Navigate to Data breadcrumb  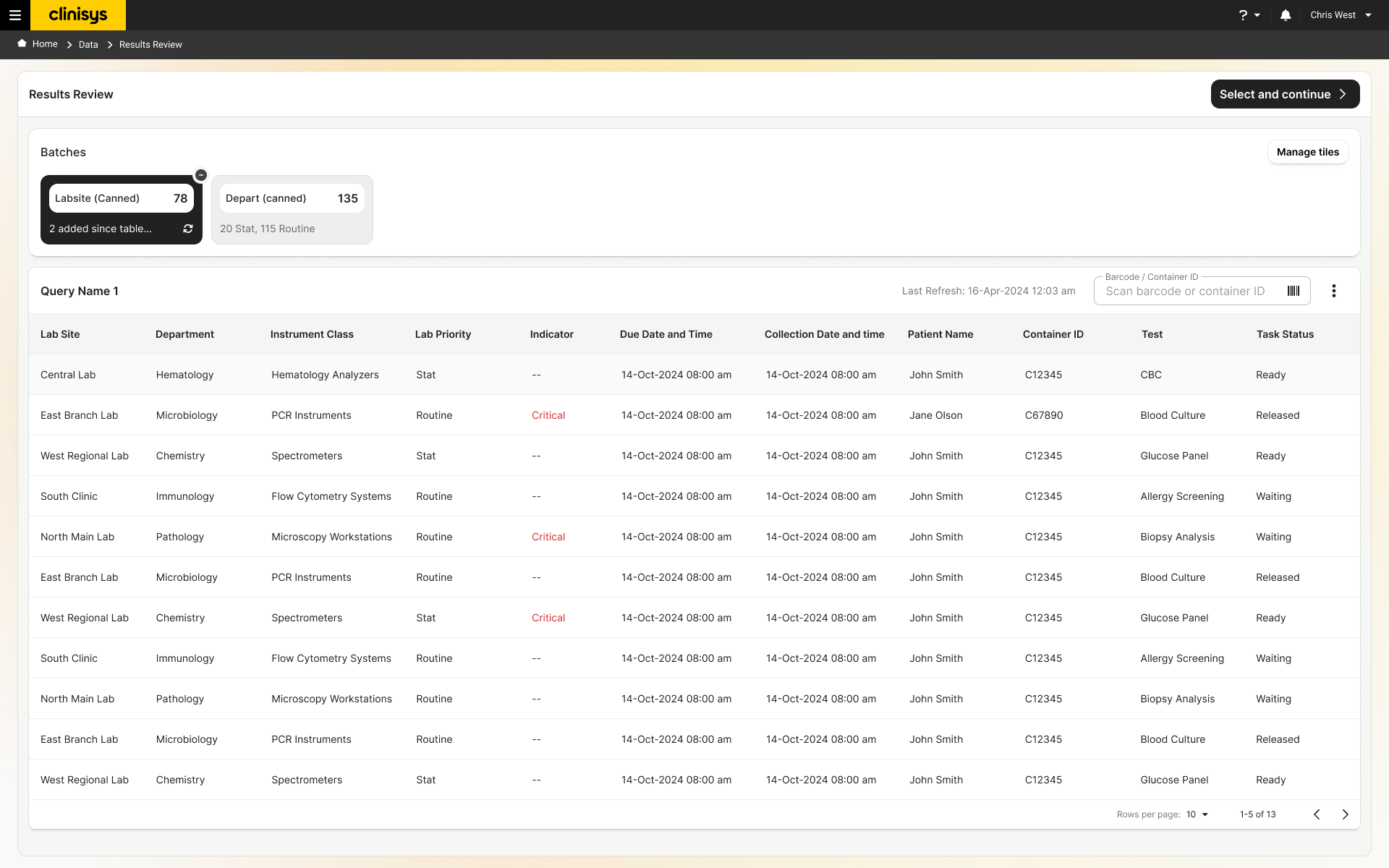(88, 44)
